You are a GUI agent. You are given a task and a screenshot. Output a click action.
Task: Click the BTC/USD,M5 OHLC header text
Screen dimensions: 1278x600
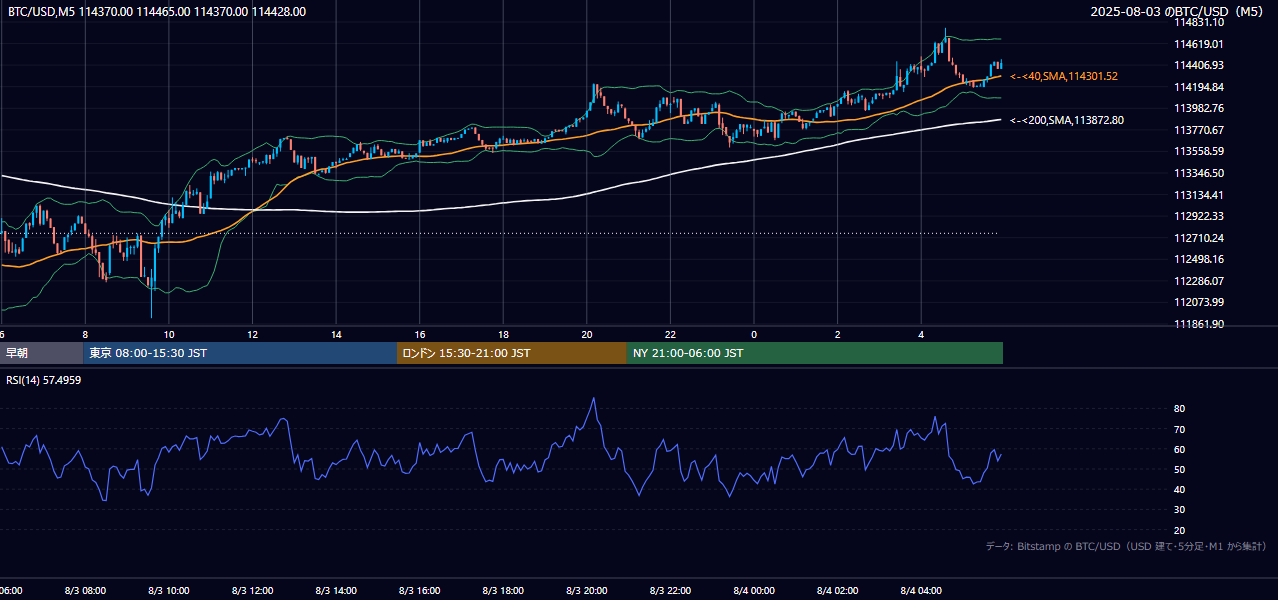pyautogui.click(x=157, y=12)
